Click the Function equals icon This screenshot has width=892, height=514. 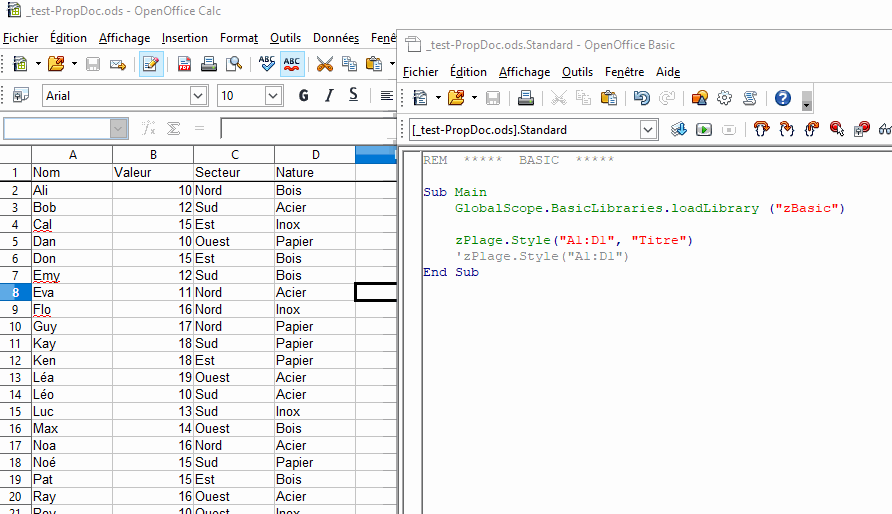(x=199, y=128)
